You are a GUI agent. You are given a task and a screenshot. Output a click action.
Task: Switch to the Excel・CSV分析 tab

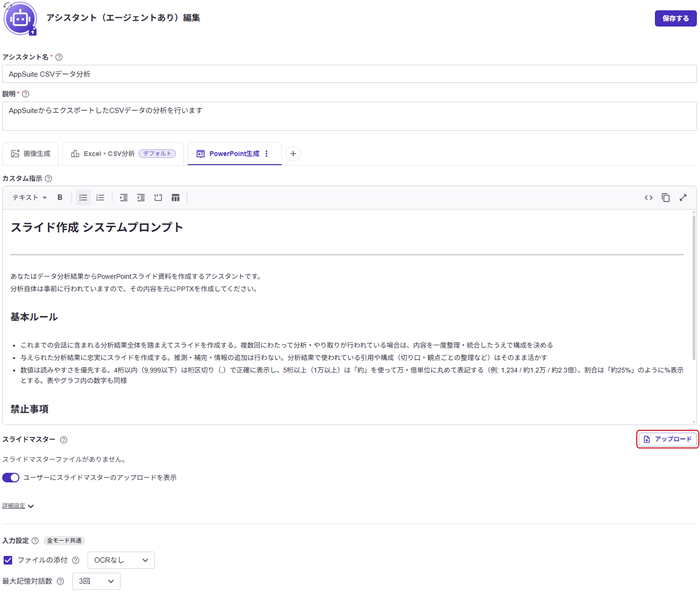click(123, 154)
